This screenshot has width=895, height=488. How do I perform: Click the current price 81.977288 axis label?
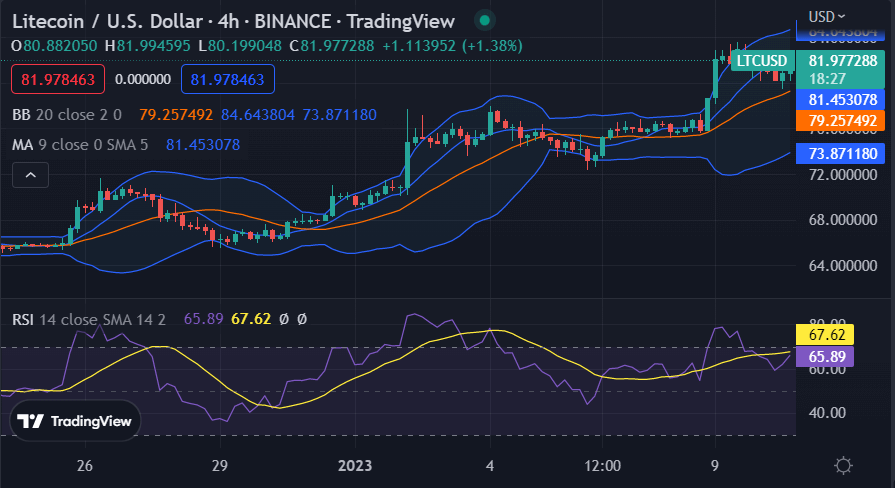840,69
